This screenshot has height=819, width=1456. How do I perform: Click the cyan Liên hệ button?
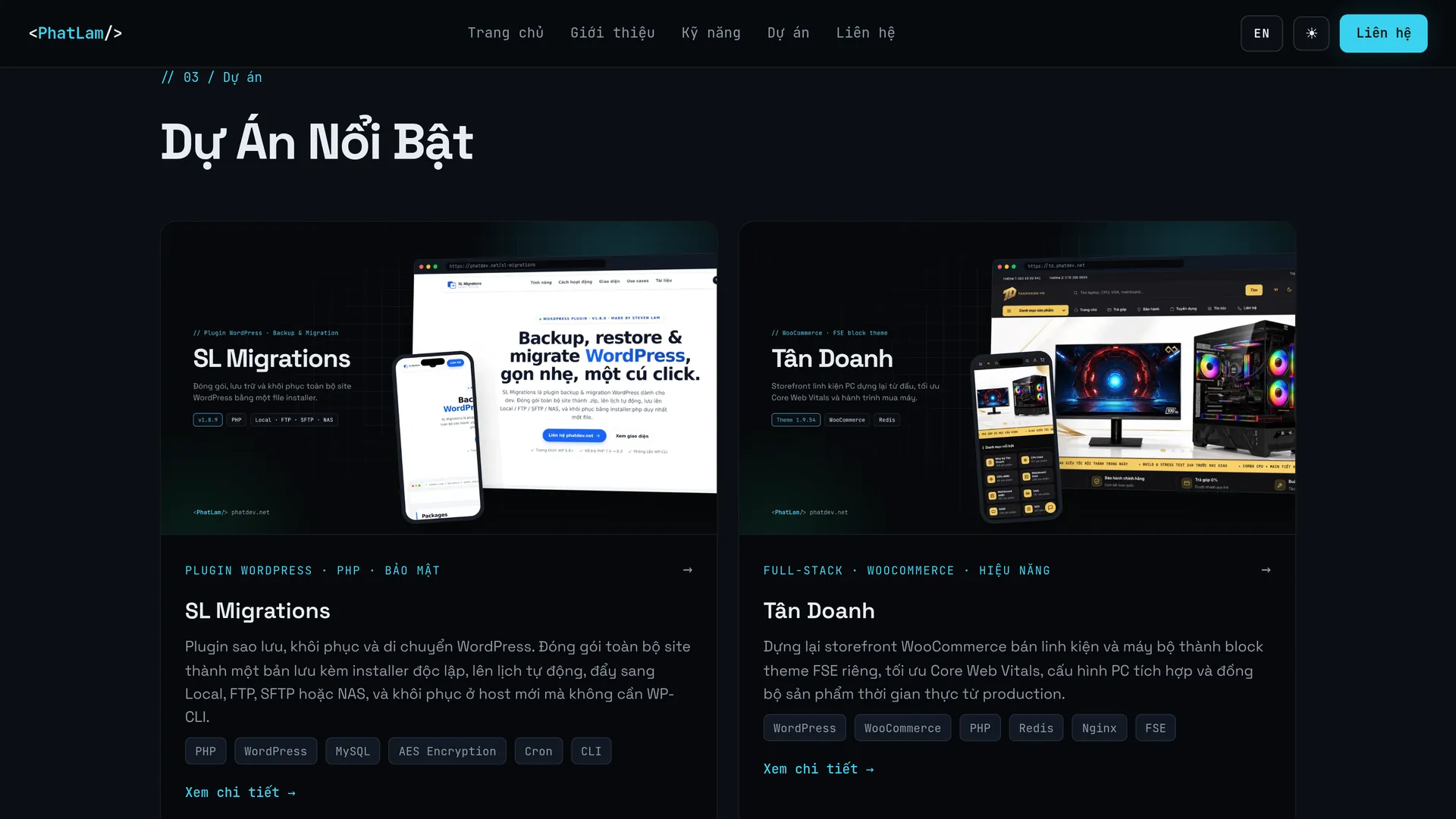pos(1383,33)
